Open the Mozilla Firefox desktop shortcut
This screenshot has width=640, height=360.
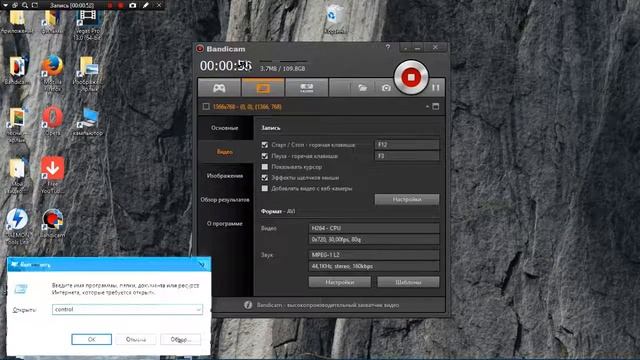pos(53,72)
